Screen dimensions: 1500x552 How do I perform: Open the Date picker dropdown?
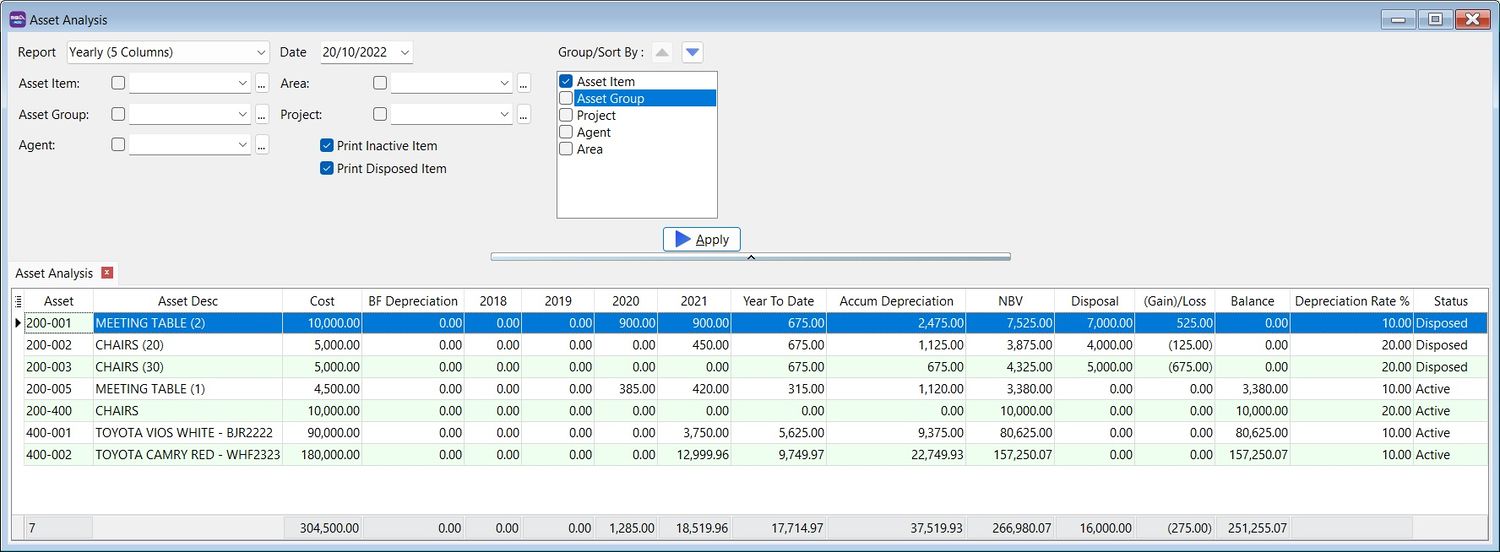click(404, 53)
